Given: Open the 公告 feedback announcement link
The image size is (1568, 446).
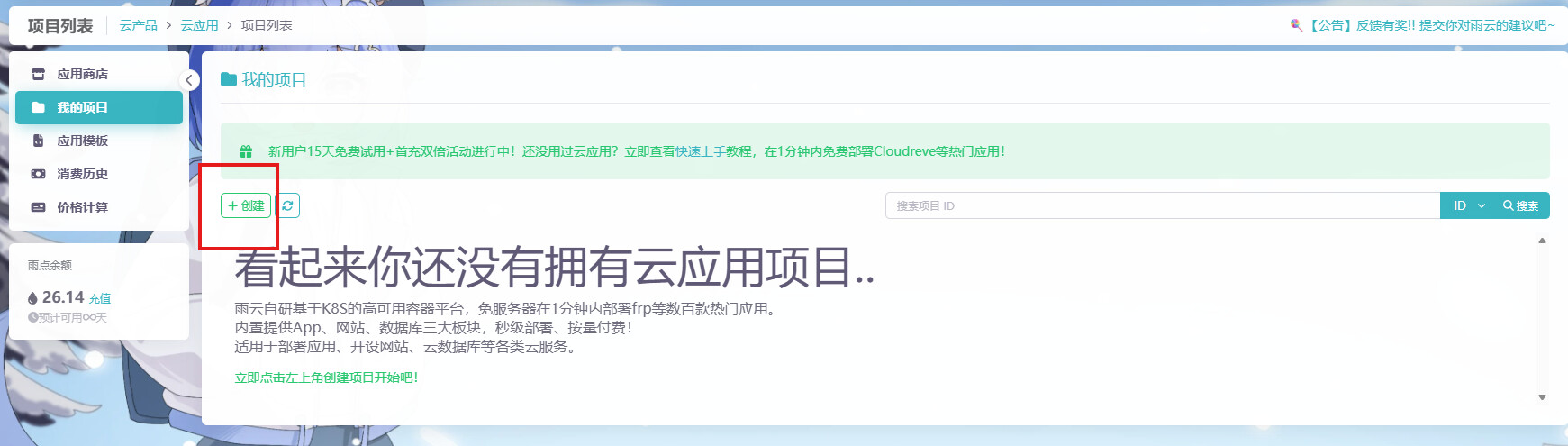Looking at the screenshot, I should coord(1430,25).
